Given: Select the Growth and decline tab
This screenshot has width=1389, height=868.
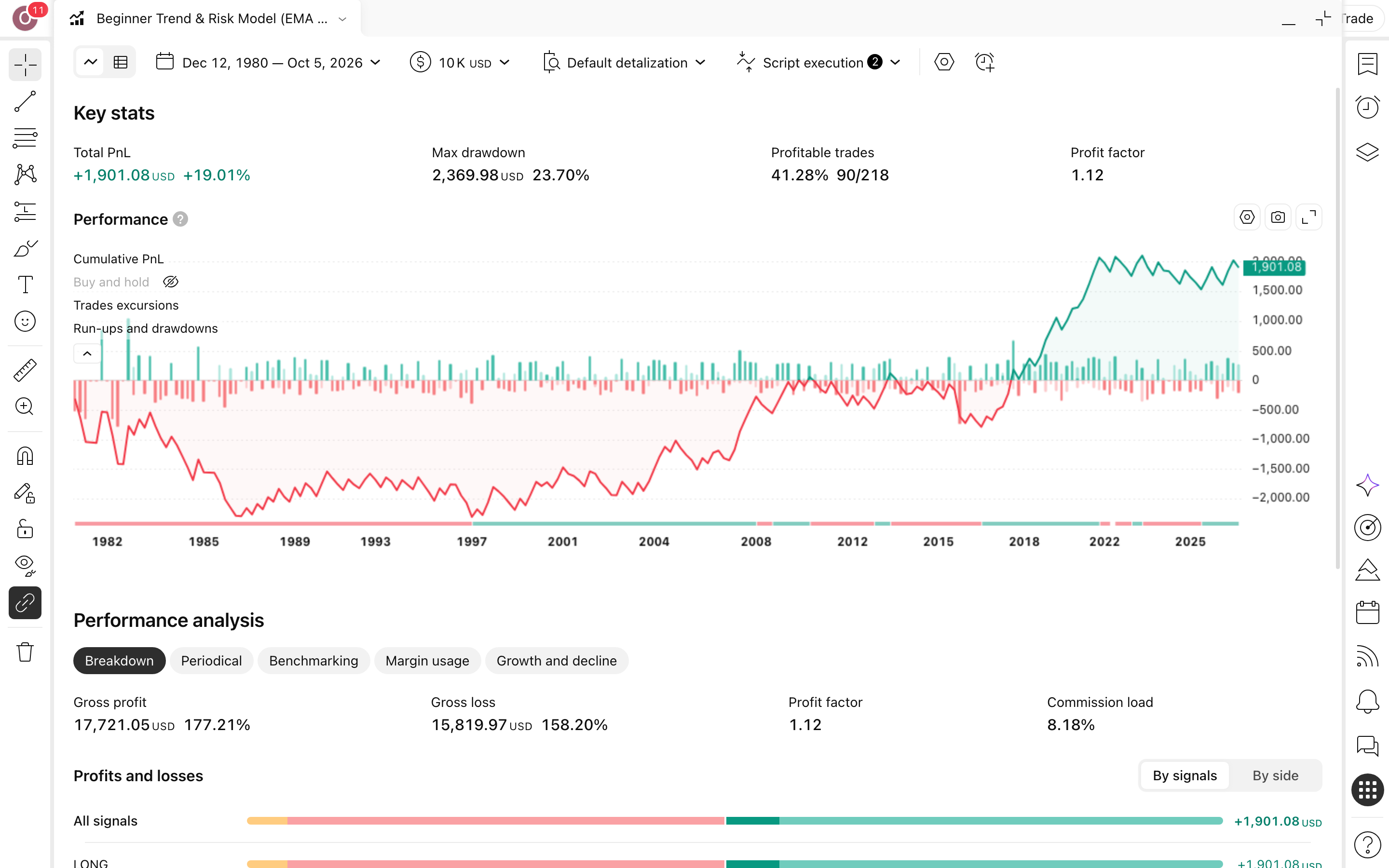Looking at the screenshot, I should (557, 661).
